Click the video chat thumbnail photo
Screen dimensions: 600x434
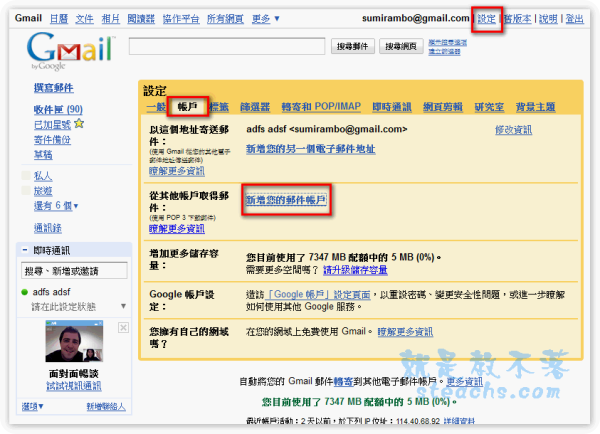click(74, 341)
